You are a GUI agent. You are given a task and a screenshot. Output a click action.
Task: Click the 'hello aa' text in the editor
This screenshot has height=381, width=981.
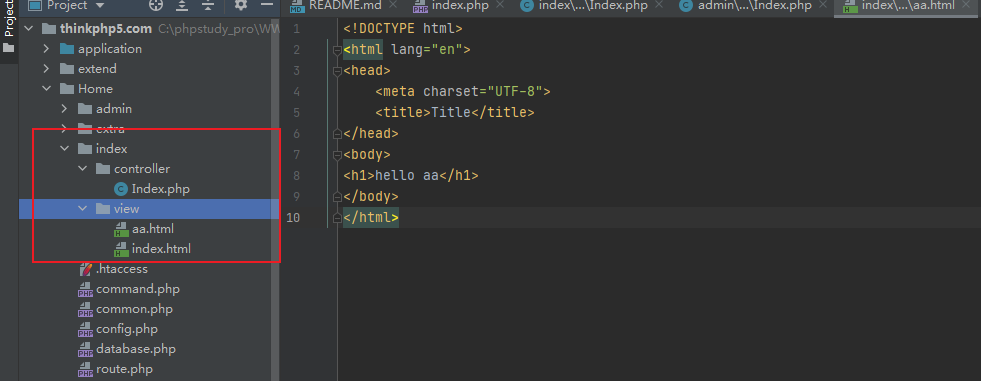407,176
